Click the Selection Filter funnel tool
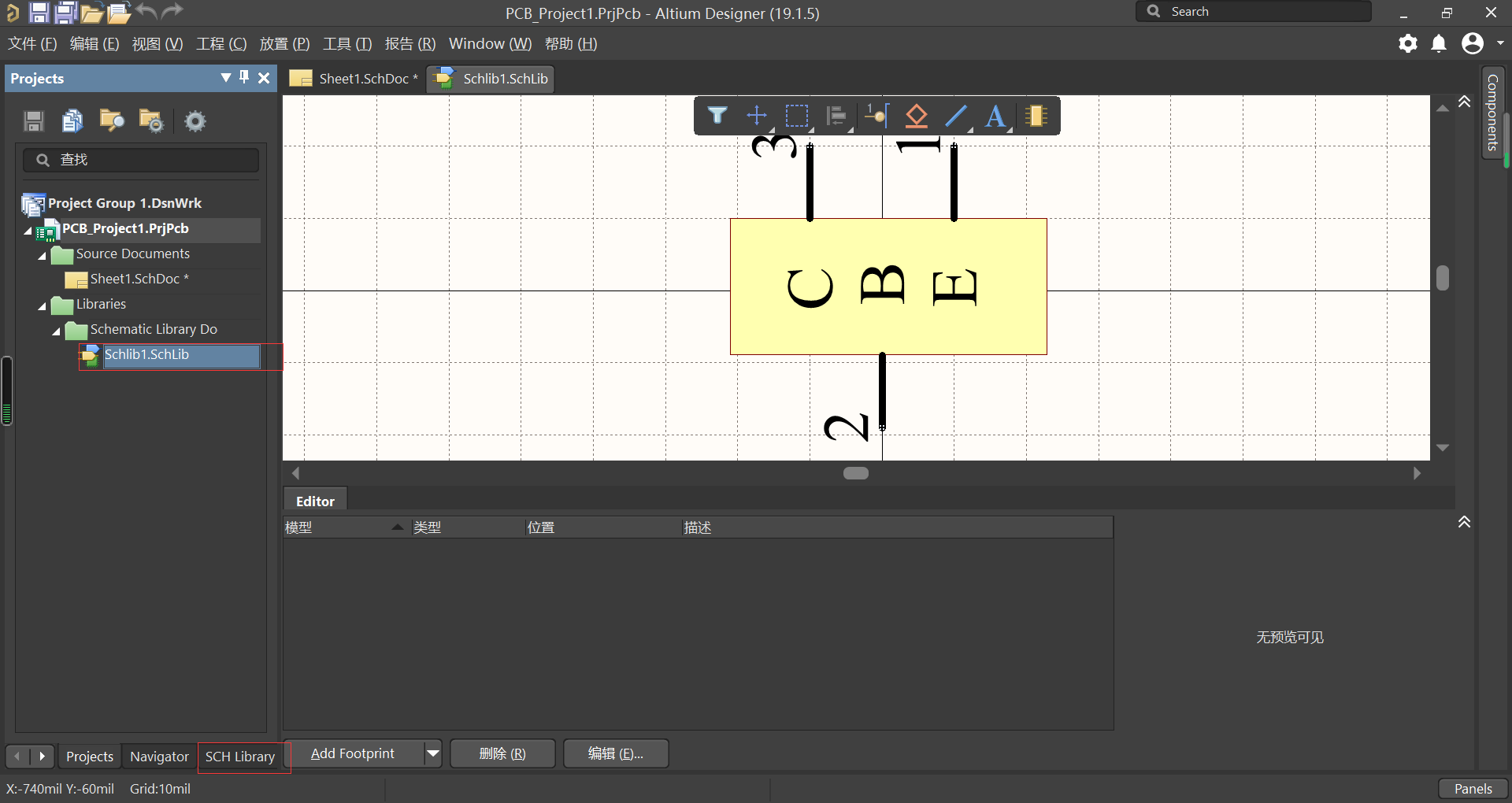The width and height of the screenshot is (1512, 803). coord(717,116)
